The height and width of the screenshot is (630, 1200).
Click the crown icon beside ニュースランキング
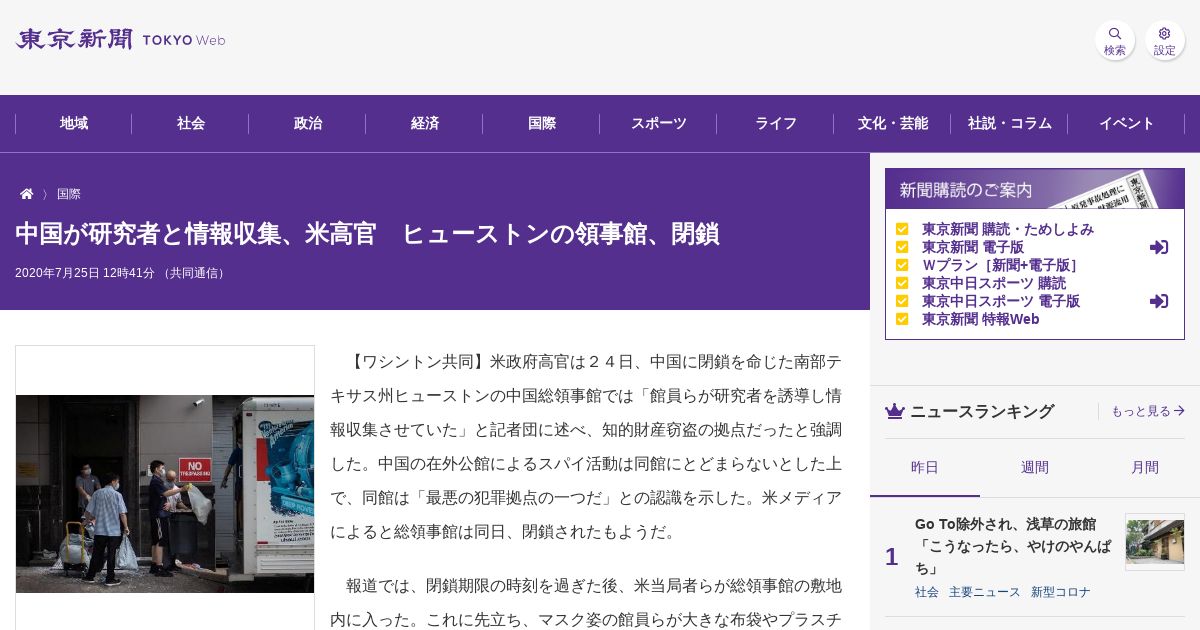[895, 411]
